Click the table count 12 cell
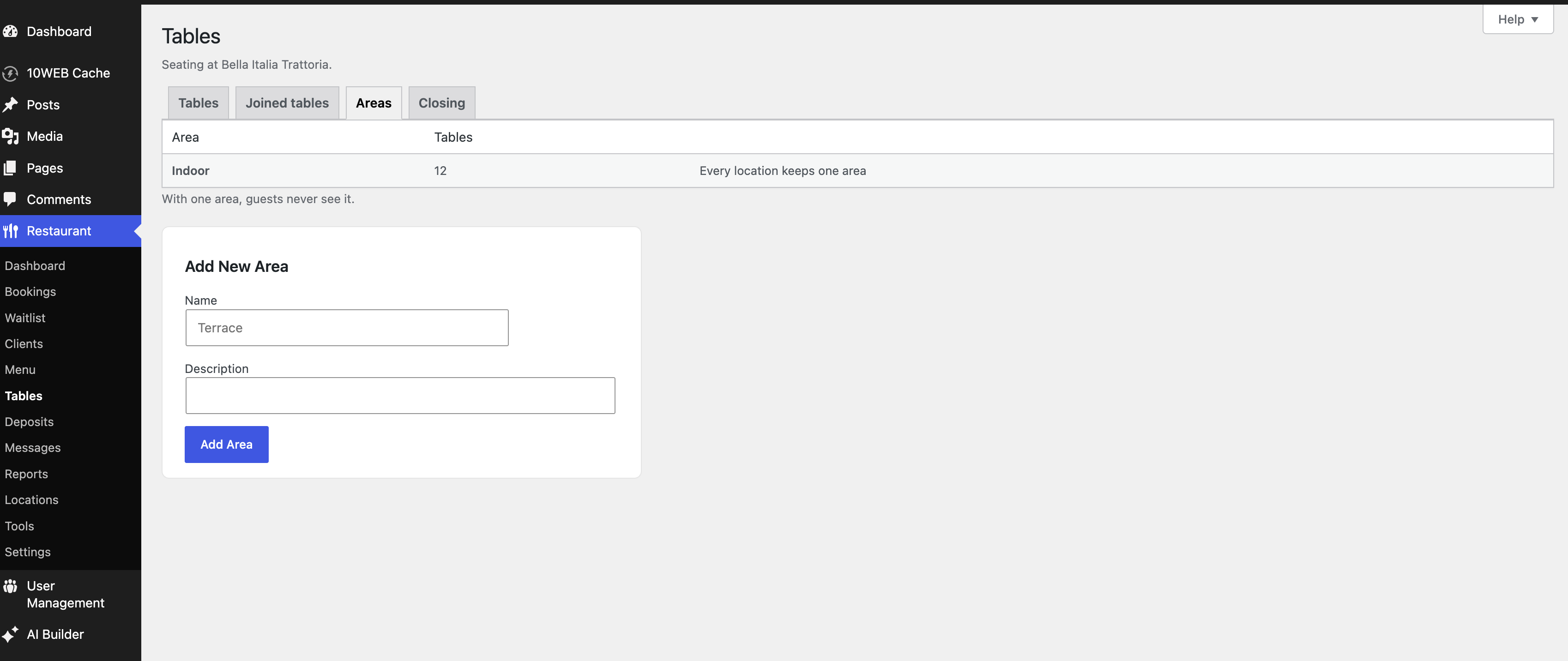Viewport: 1568px width, 661px height. pyautogui.click(x=440, y=171)
